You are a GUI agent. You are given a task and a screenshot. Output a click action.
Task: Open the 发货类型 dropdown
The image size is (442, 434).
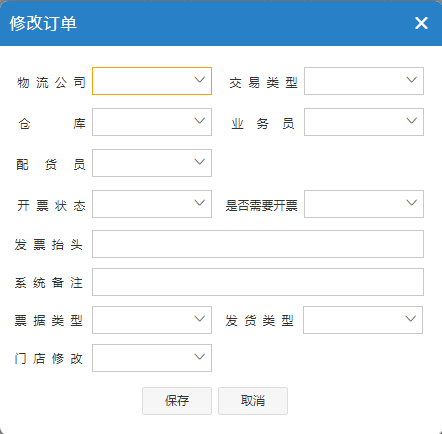363,320
